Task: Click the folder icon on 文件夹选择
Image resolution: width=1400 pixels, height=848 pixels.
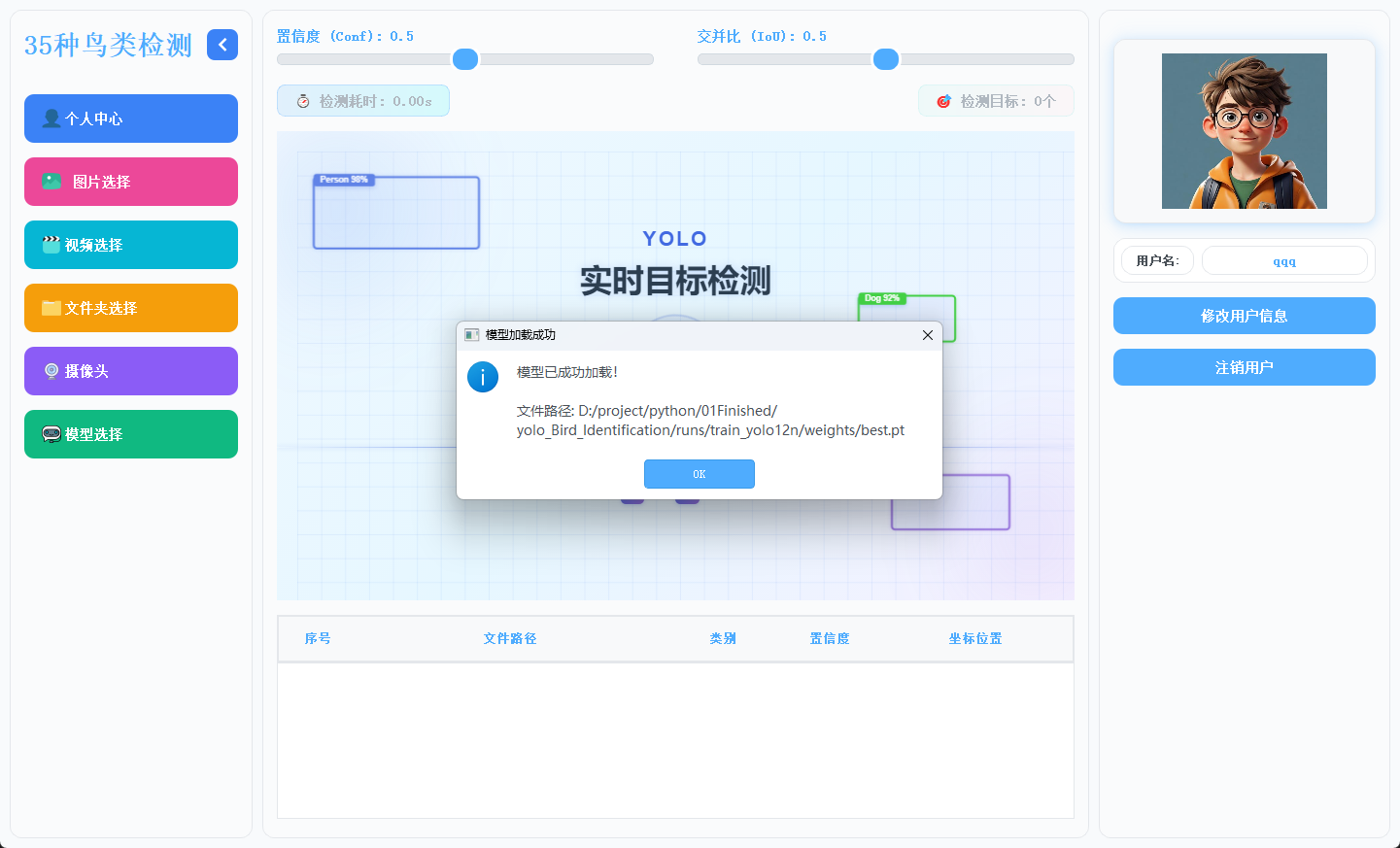Action: click(x=51, y=308)
